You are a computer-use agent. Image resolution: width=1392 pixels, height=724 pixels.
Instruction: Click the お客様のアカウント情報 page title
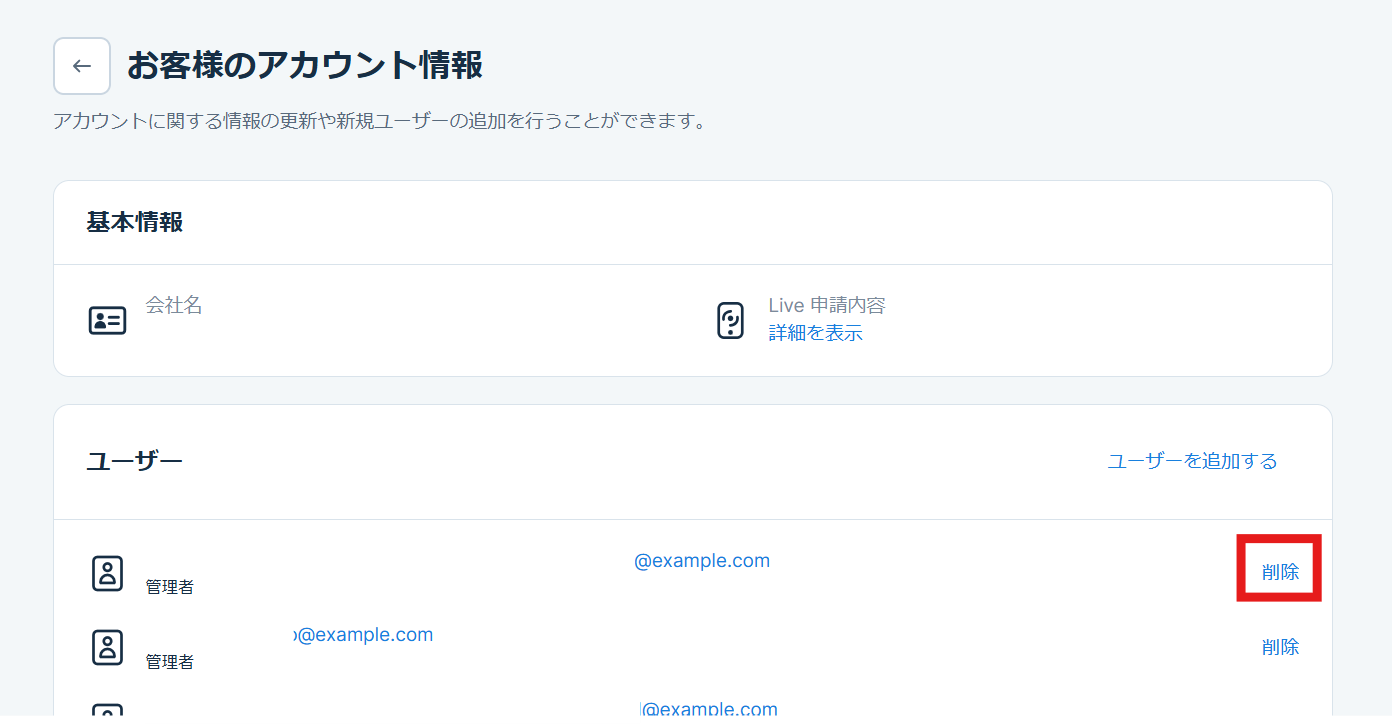(x=305, y=66)
